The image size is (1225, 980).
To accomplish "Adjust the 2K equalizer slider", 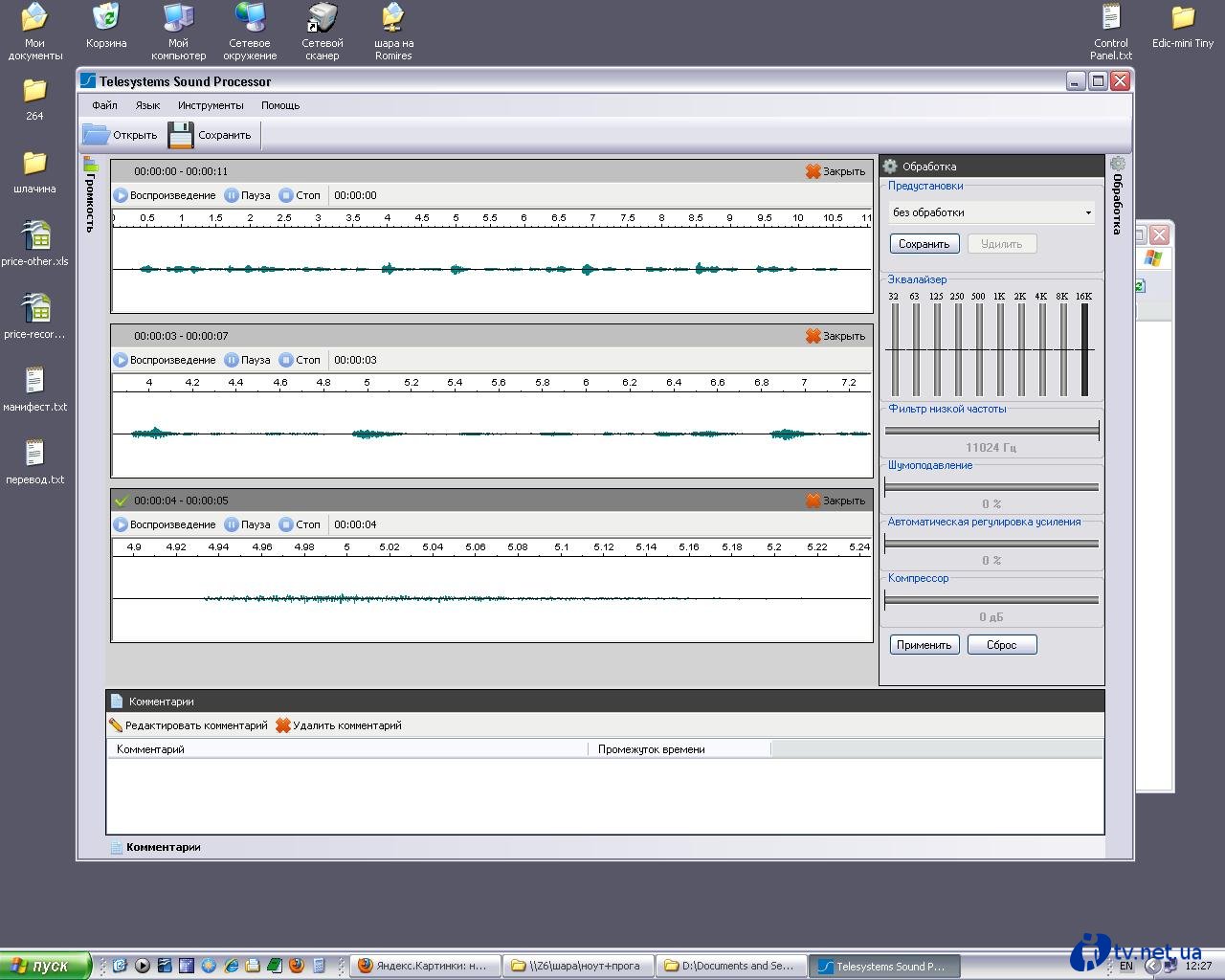I will coord(1021,349).
